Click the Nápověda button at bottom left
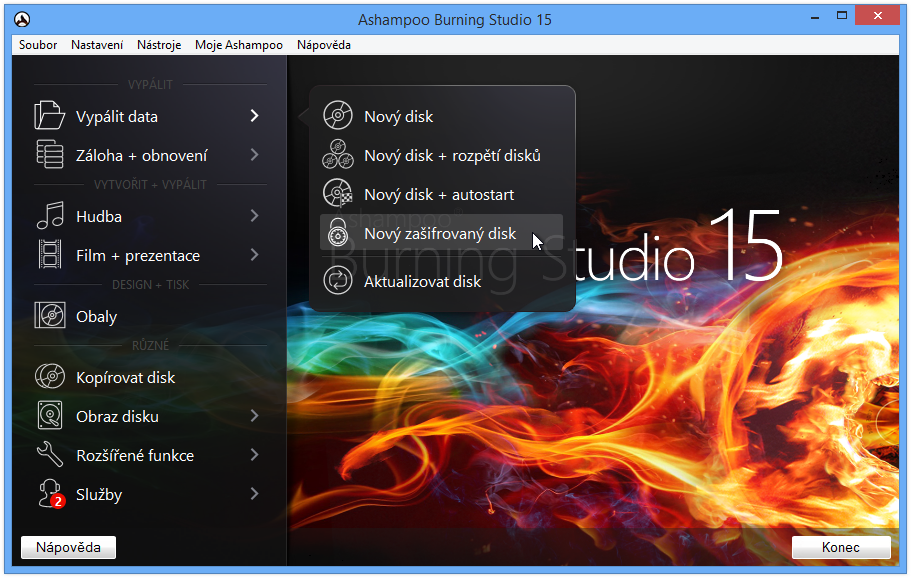Viewport: 911px width, 578px height. 69,547
